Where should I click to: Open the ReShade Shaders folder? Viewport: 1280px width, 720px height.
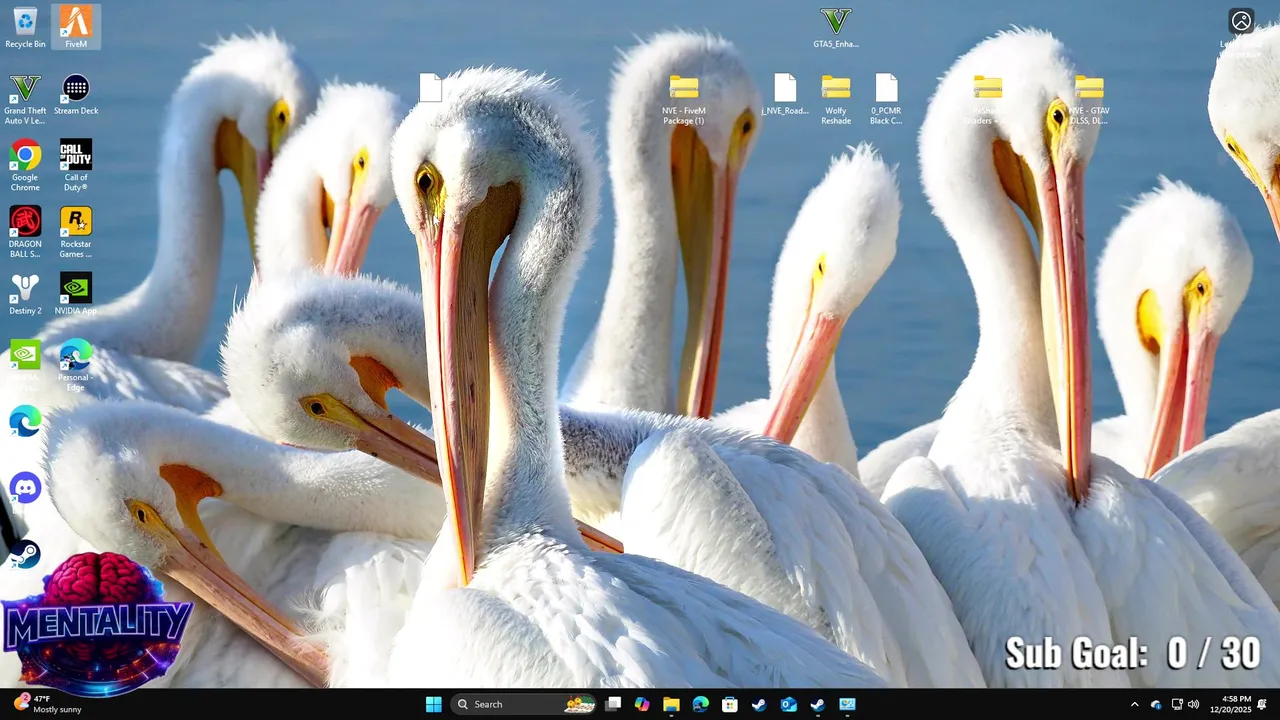987,99
